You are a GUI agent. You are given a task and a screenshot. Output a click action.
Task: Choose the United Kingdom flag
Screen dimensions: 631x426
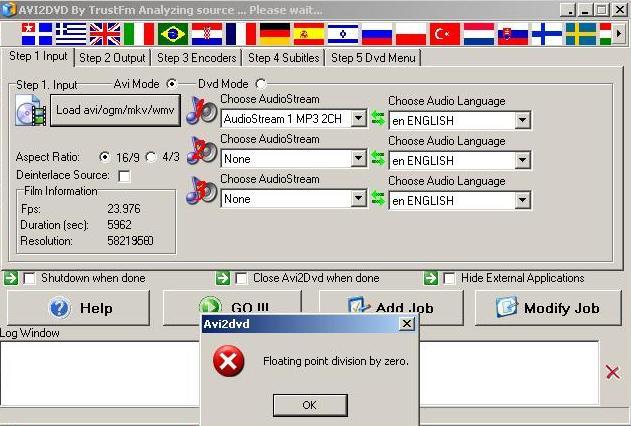coord(105,34)
